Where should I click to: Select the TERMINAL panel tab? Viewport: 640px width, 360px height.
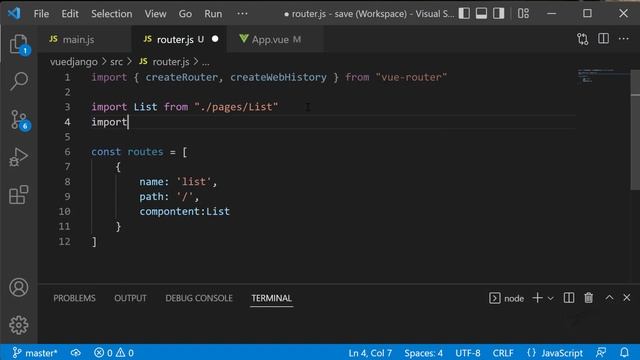pos(271,298)
